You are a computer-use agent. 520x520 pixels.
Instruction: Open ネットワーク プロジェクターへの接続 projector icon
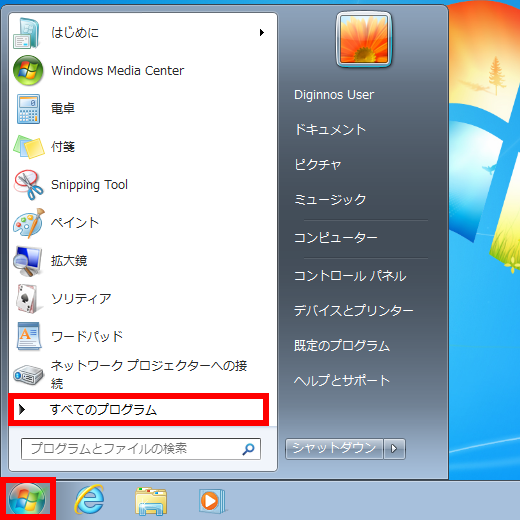pyautogui.click(x=28, y=375)
